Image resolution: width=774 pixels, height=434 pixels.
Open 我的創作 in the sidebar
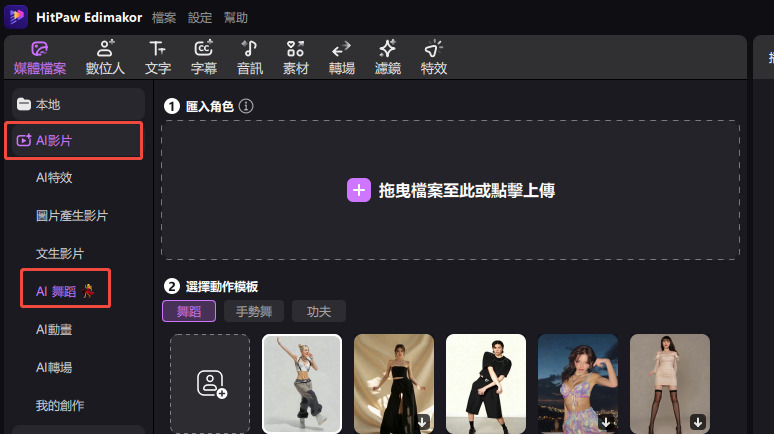coord(60,405)
